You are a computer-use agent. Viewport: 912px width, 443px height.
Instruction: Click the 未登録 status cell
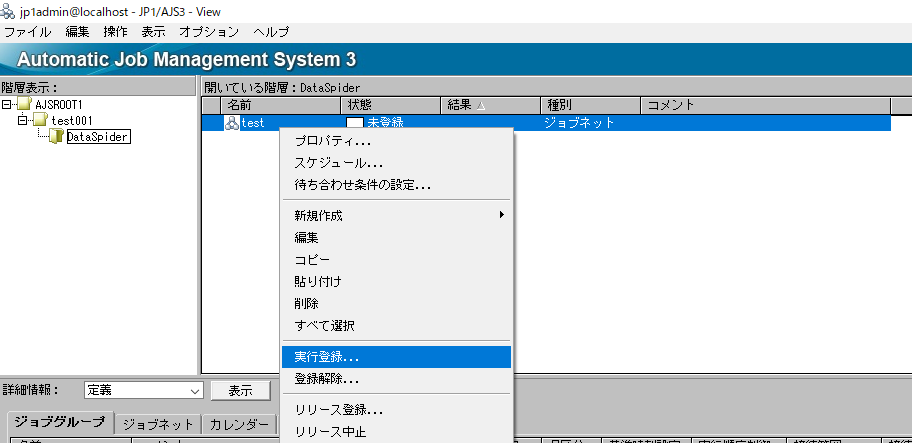(x=386, y=123)
